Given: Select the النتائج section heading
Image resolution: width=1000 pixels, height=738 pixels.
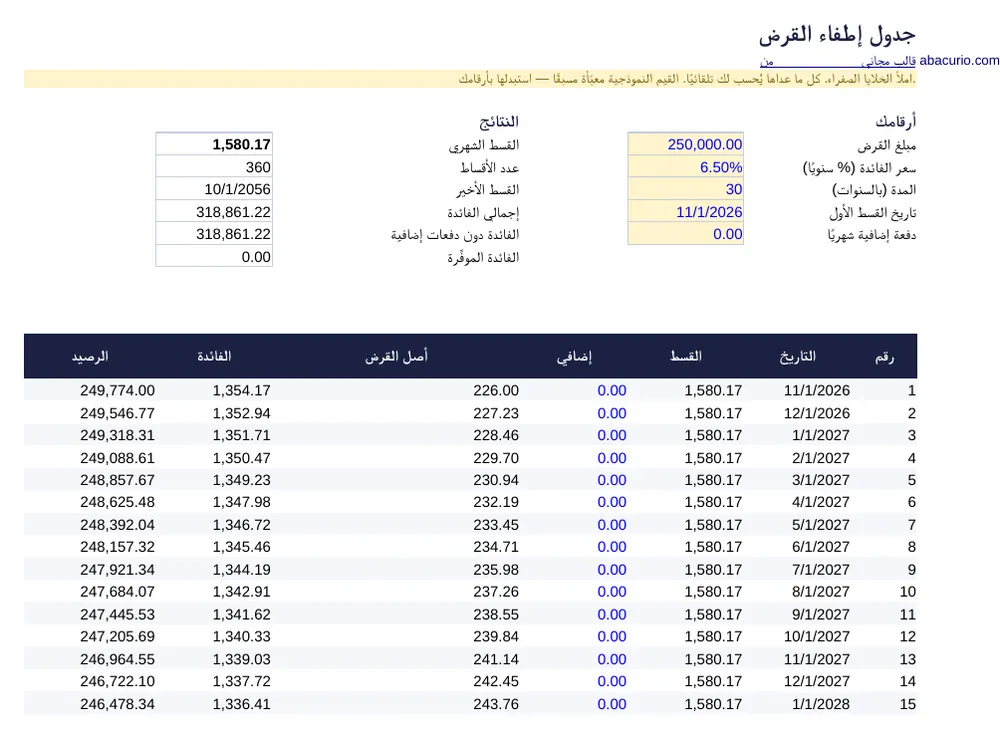Looking at the screenshot, I should (x=499, y=121).
